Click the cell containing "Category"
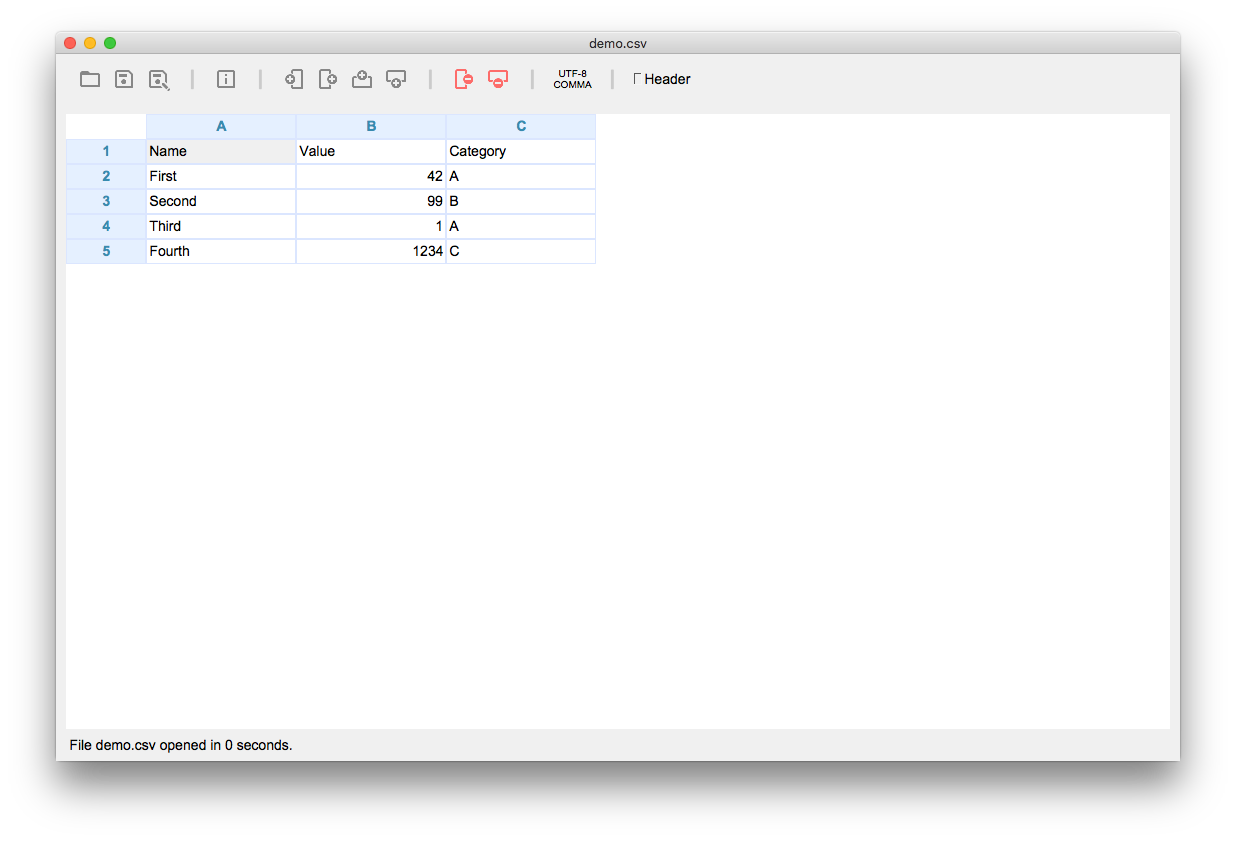1236x841 pixels. click(521, 151)
